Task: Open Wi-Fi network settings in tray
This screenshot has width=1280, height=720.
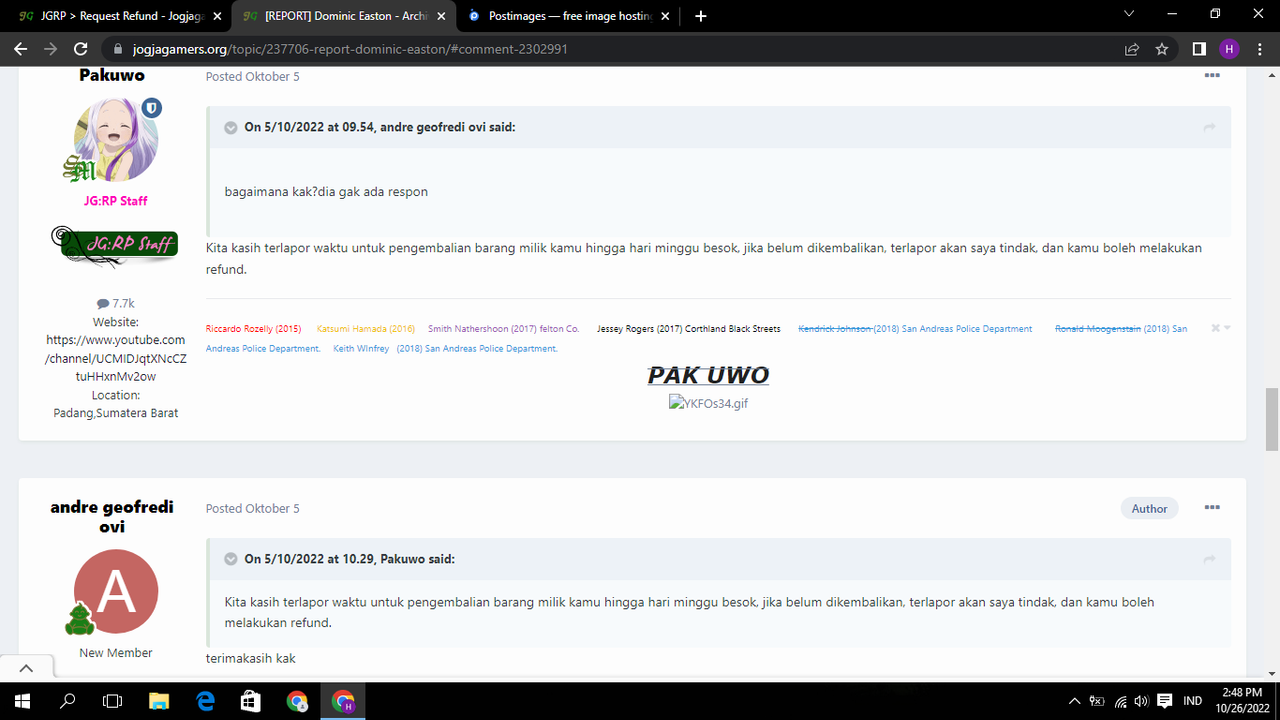Action: coord(1120,701)
